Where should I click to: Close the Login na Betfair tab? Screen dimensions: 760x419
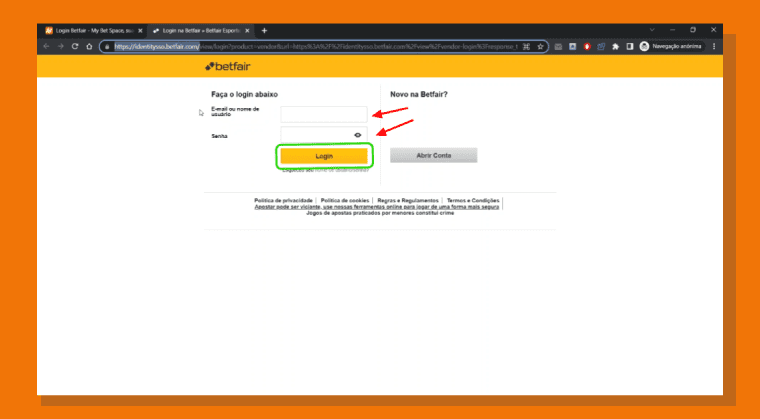tap(247, 31)
